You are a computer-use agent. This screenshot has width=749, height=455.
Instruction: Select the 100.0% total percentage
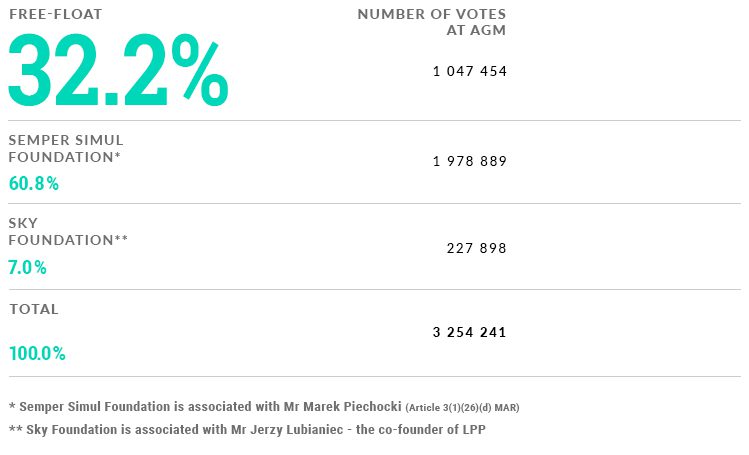point(37,353)
